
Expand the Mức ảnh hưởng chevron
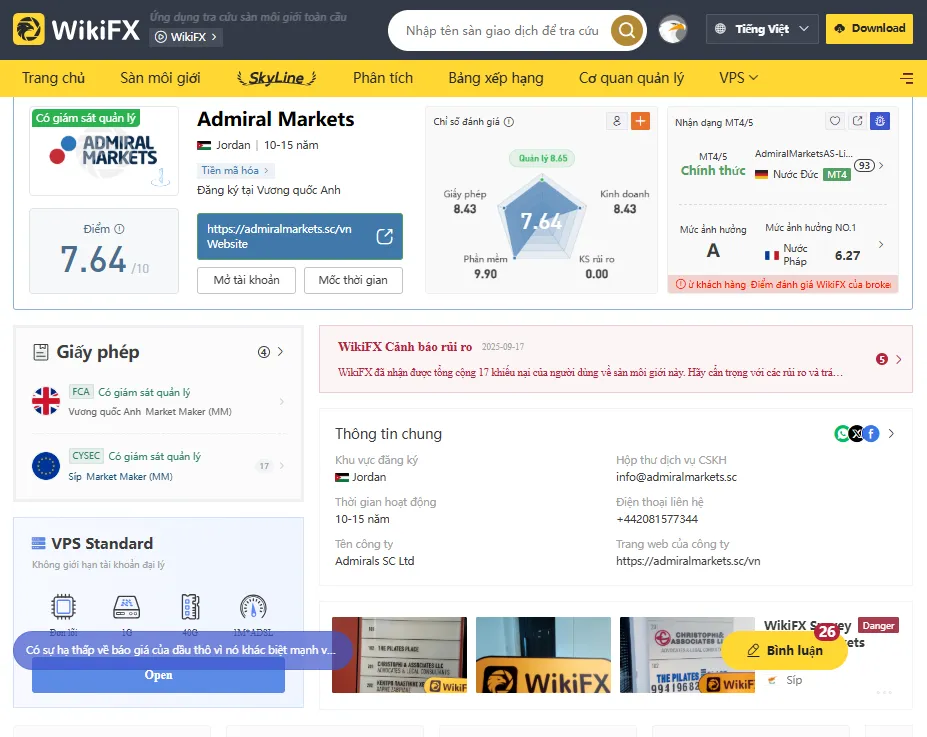point(881,244)
